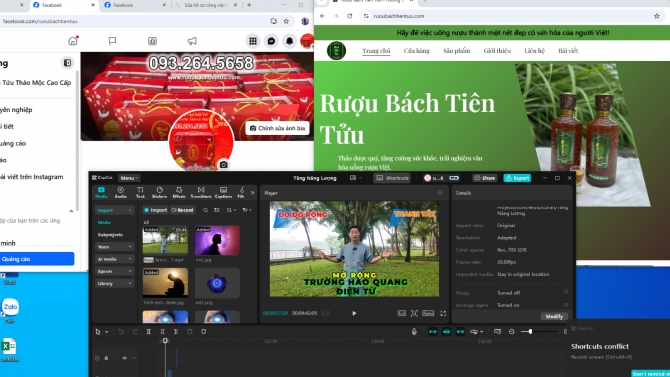Click the Export button in CapCut
This screenshot has width=670, height=377.
[517, 178]
